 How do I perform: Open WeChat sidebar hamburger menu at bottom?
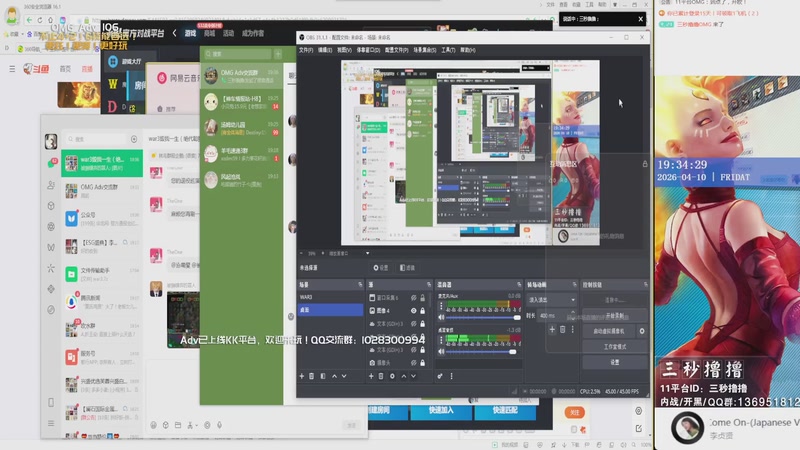point(51,423)
